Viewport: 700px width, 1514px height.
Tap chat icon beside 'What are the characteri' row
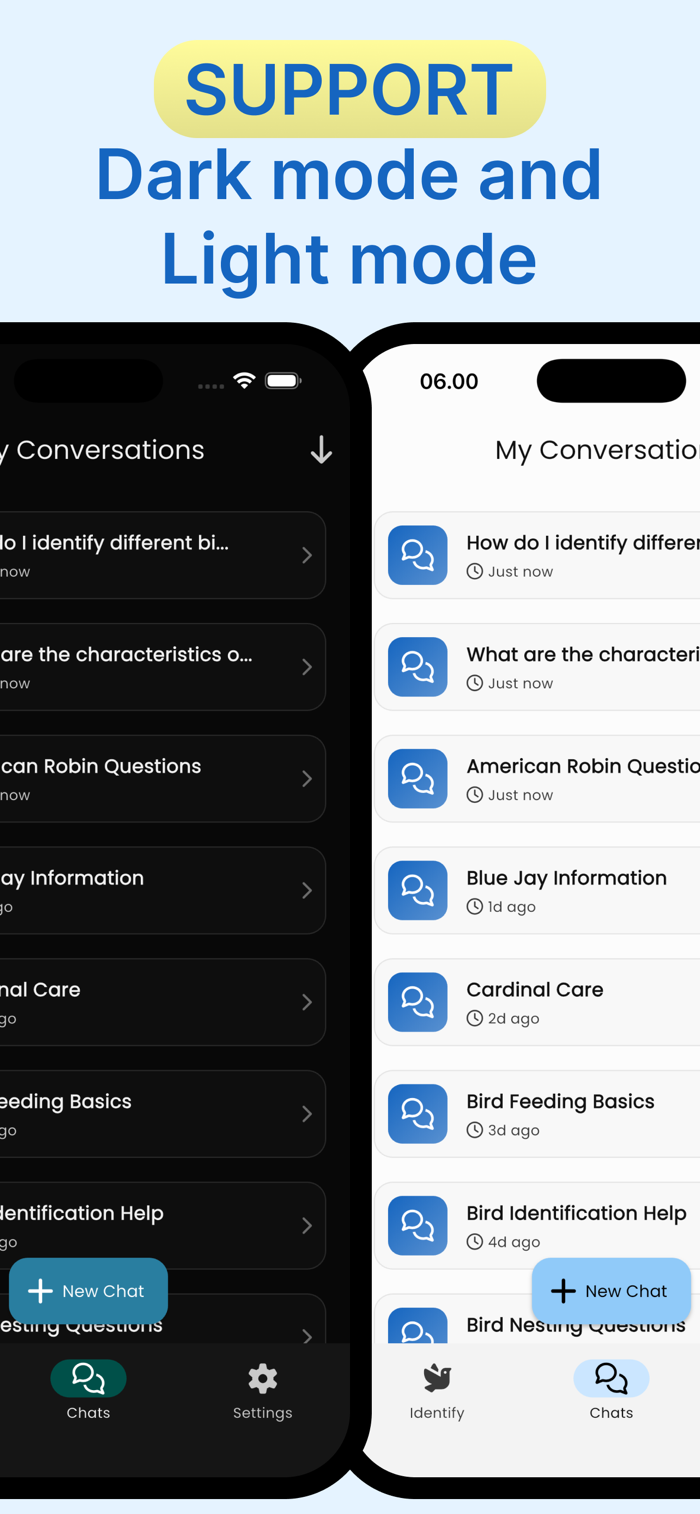tap(417, 667)
